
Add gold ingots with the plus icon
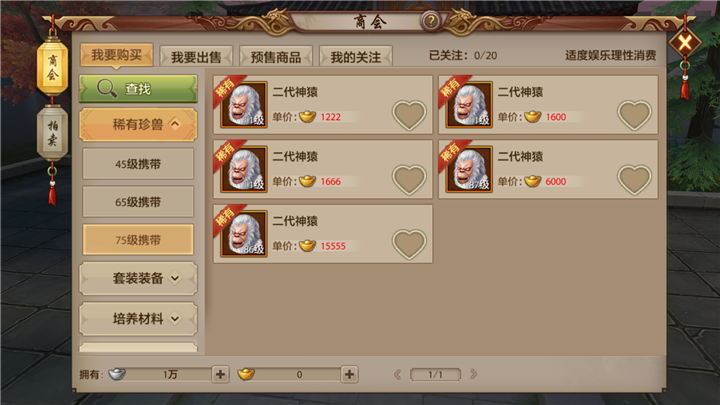click(349, 374)
